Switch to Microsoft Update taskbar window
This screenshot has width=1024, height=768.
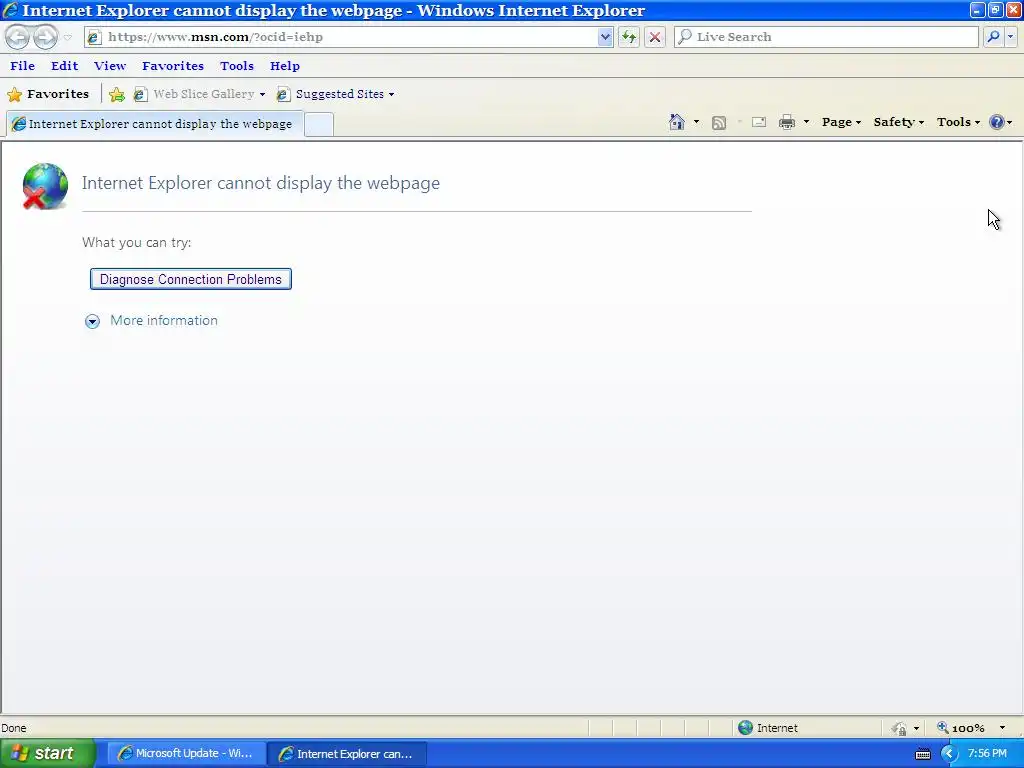186,754
